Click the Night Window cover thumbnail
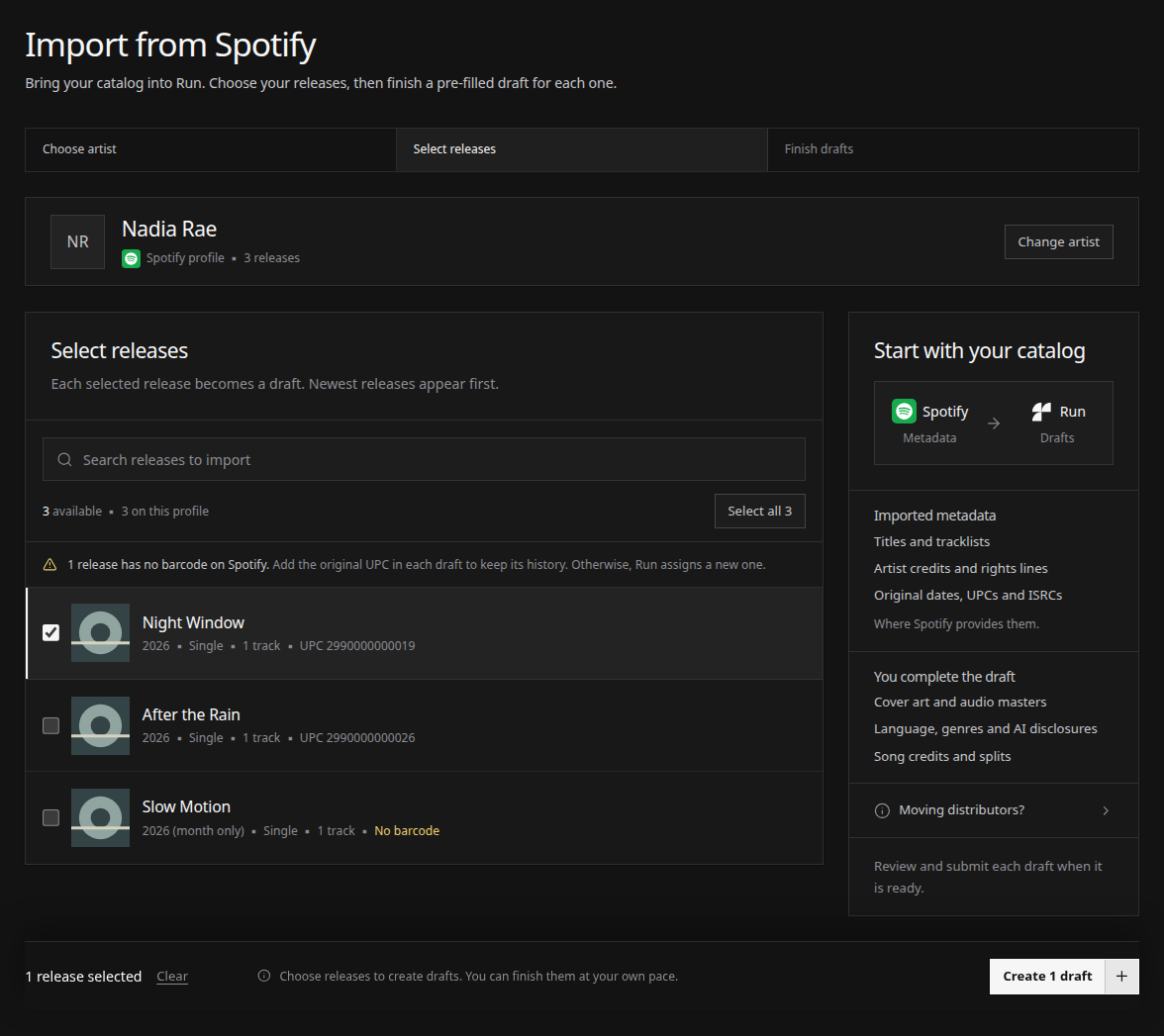 tap(100, 632)
